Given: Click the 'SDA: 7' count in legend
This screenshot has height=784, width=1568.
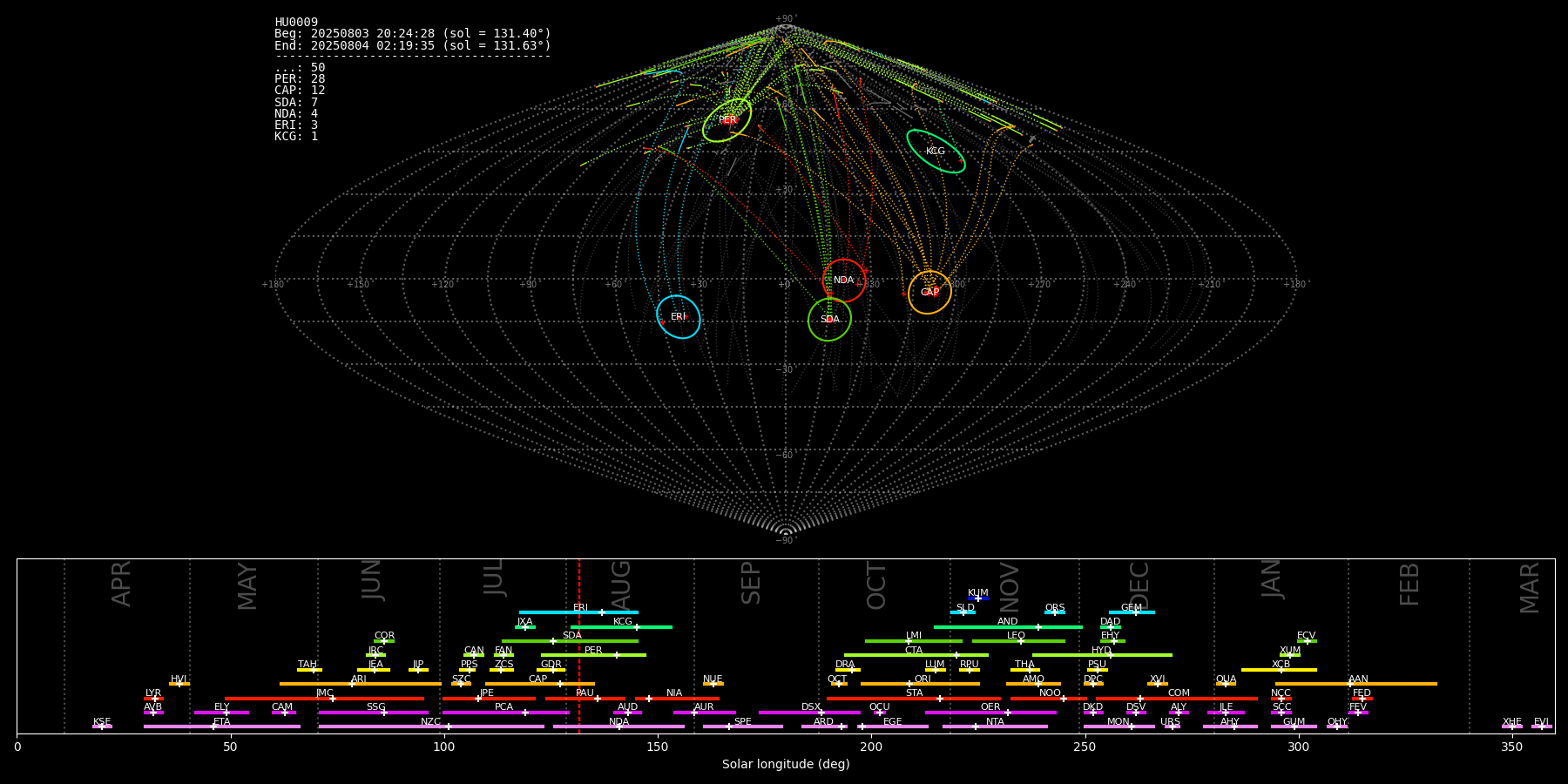Looking at the screenshot, I should pos(296,103).
